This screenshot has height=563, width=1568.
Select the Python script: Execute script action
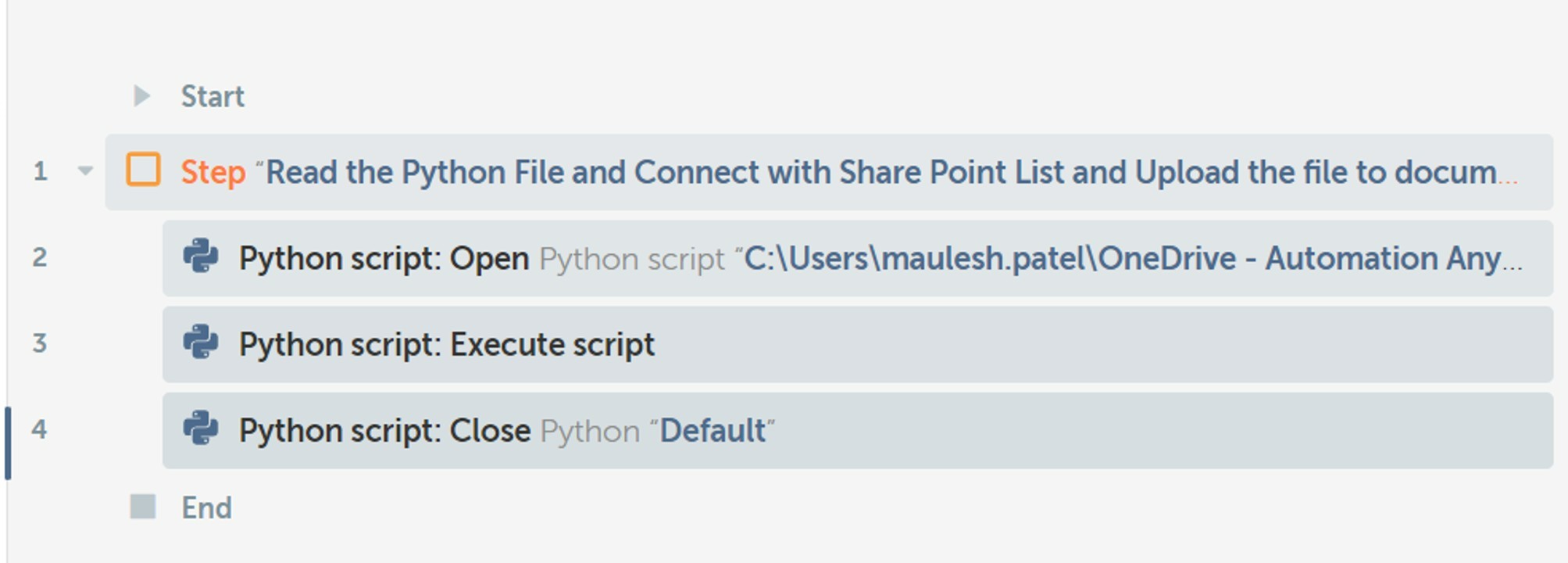point(446,344)
